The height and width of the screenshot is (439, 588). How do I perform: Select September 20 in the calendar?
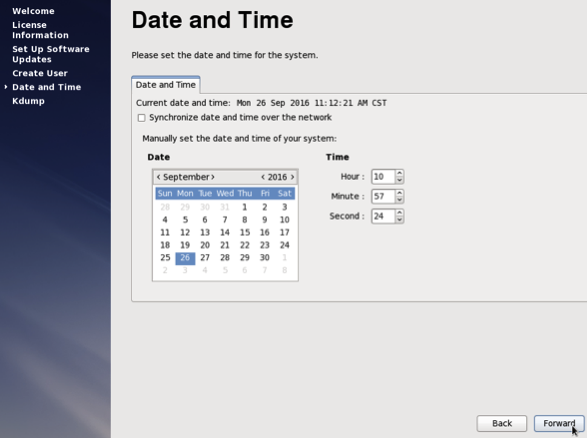click(x=205, y=246)
